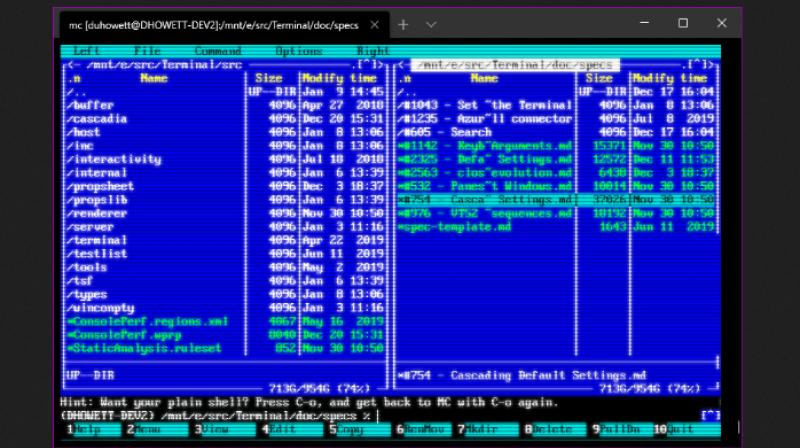Expand the new tab profile dropdown

pos(431,24)
